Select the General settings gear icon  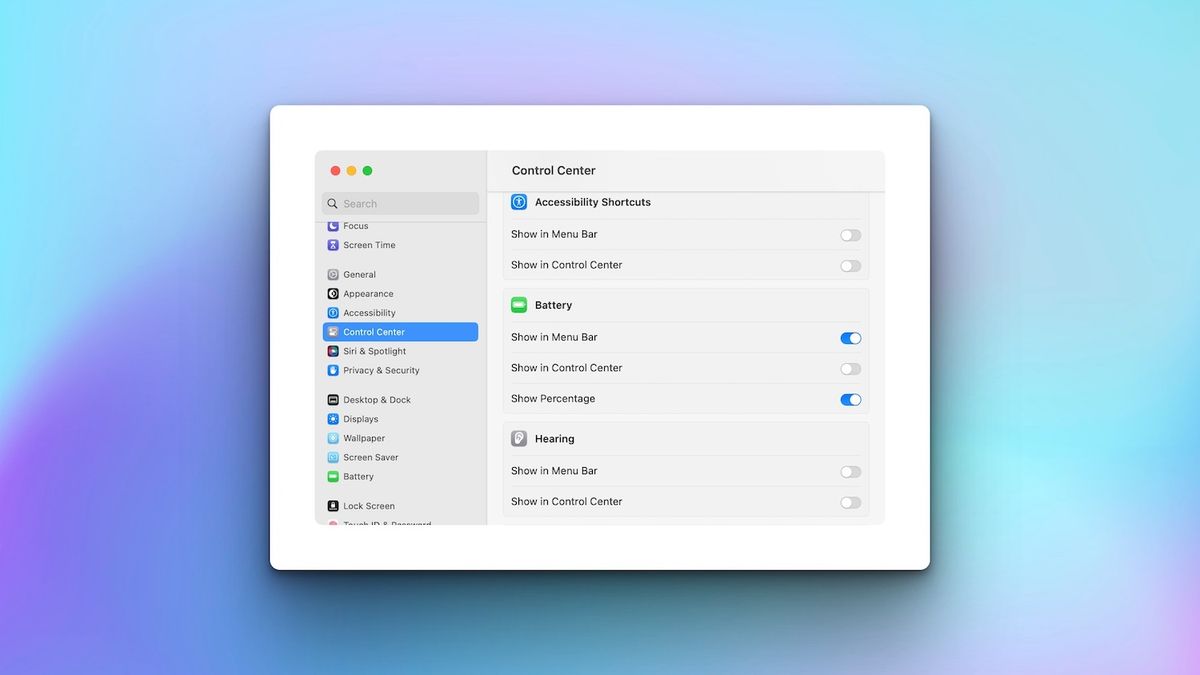tap(332, 274)
